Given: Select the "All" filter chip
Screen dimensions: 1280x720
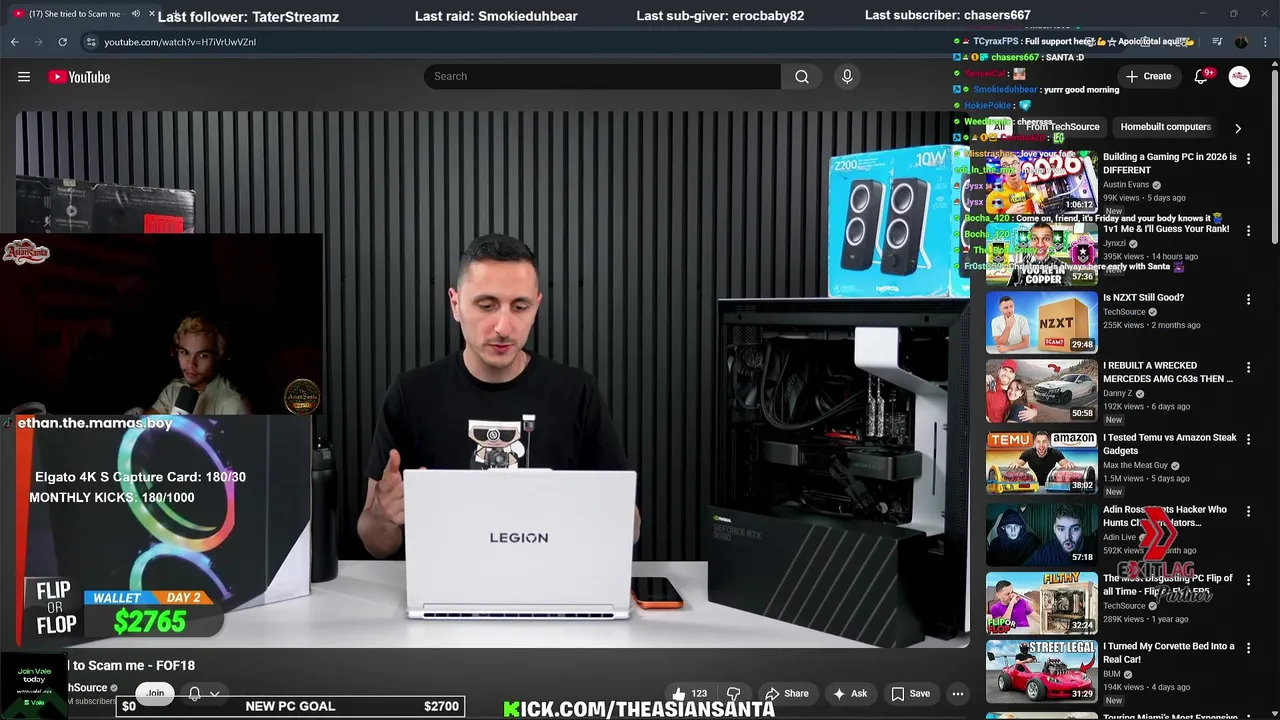Looking at the screenshot, I should click(x=998, y=127).
